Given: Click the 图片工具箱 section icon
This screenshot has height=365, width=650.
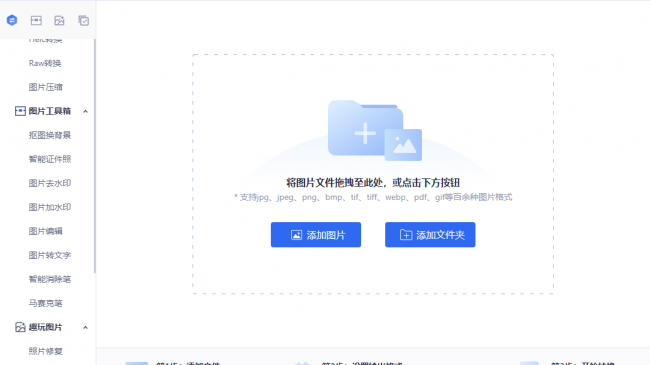Looking at the screenshot, I should click(x=20, y=111).
